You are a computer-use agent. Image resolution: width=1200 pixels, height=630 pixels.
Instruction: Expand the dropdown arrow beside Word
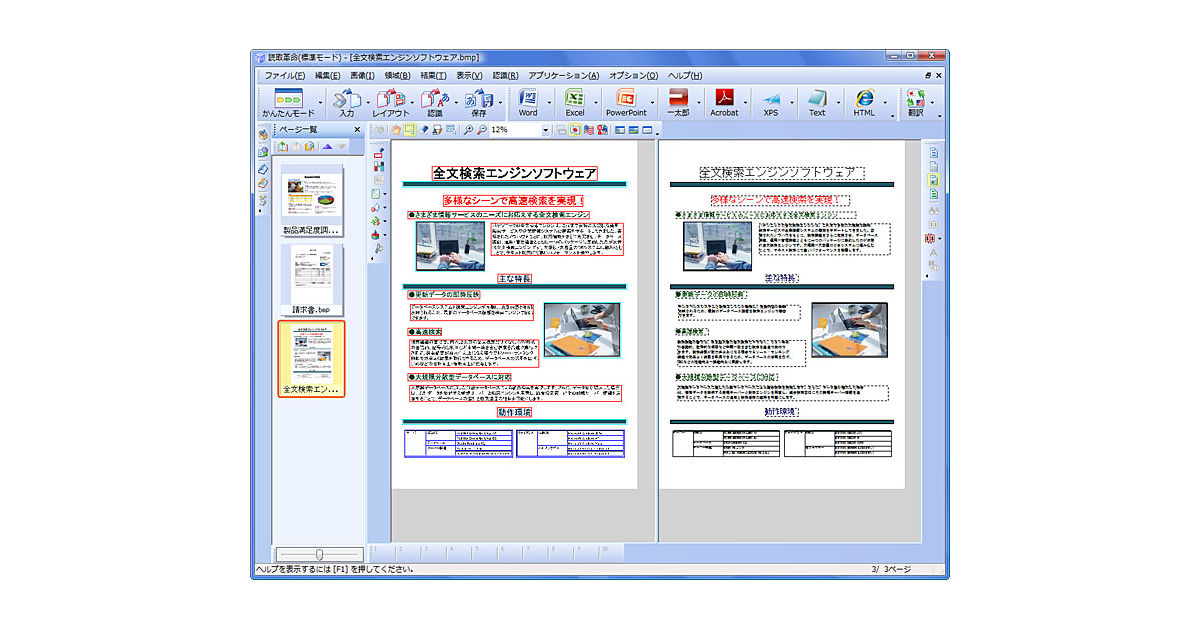click(x=549, y=102)
